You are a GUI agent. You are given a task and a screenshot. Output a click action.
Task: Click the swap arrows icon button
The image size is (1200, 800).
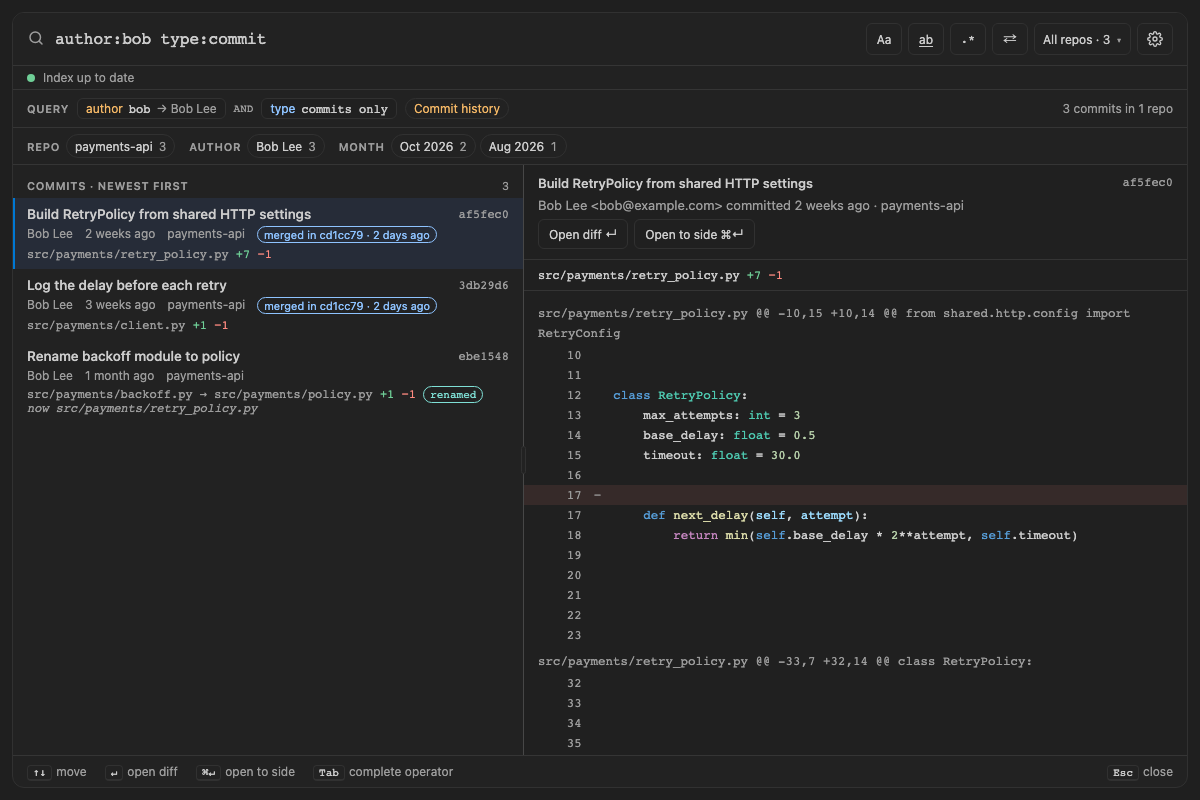point(1010,39)
